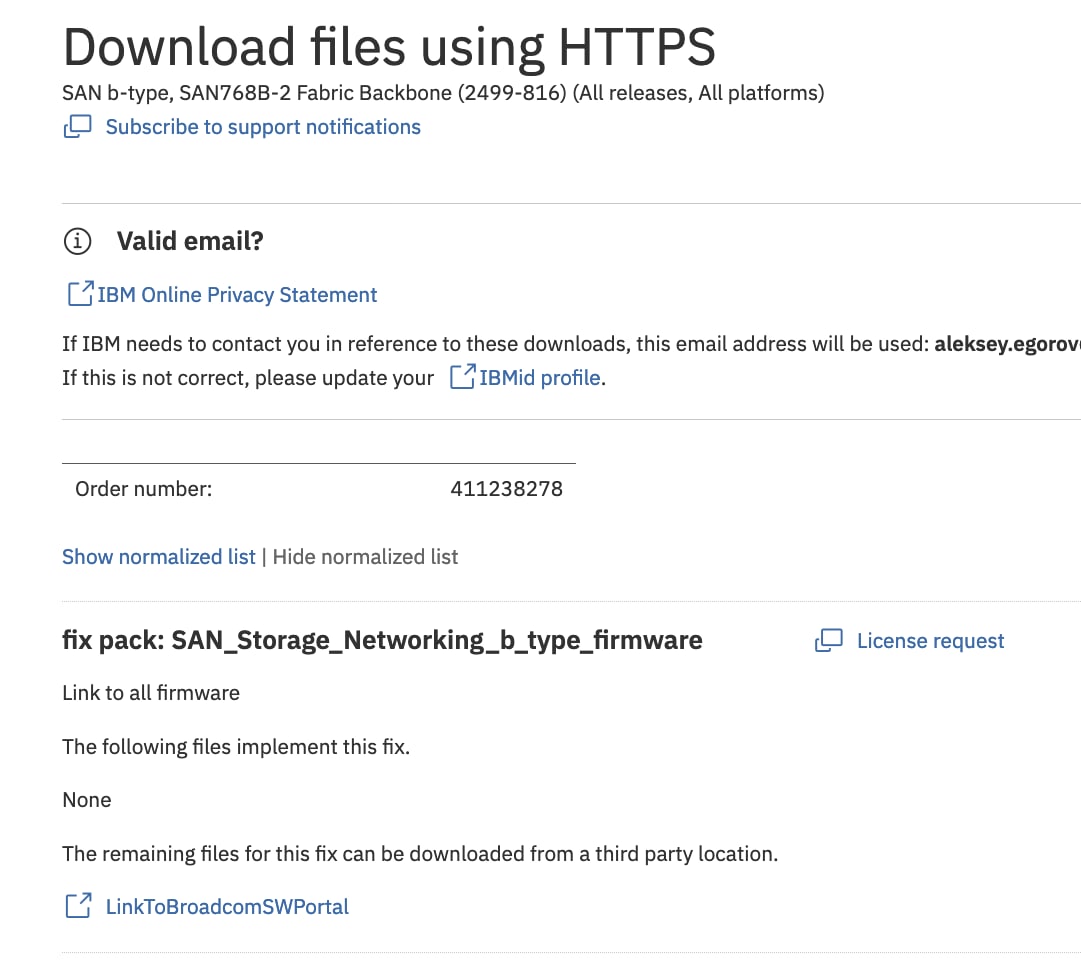
Task: Click external link icon before IBMid profile
Action: tap(463, 376)
